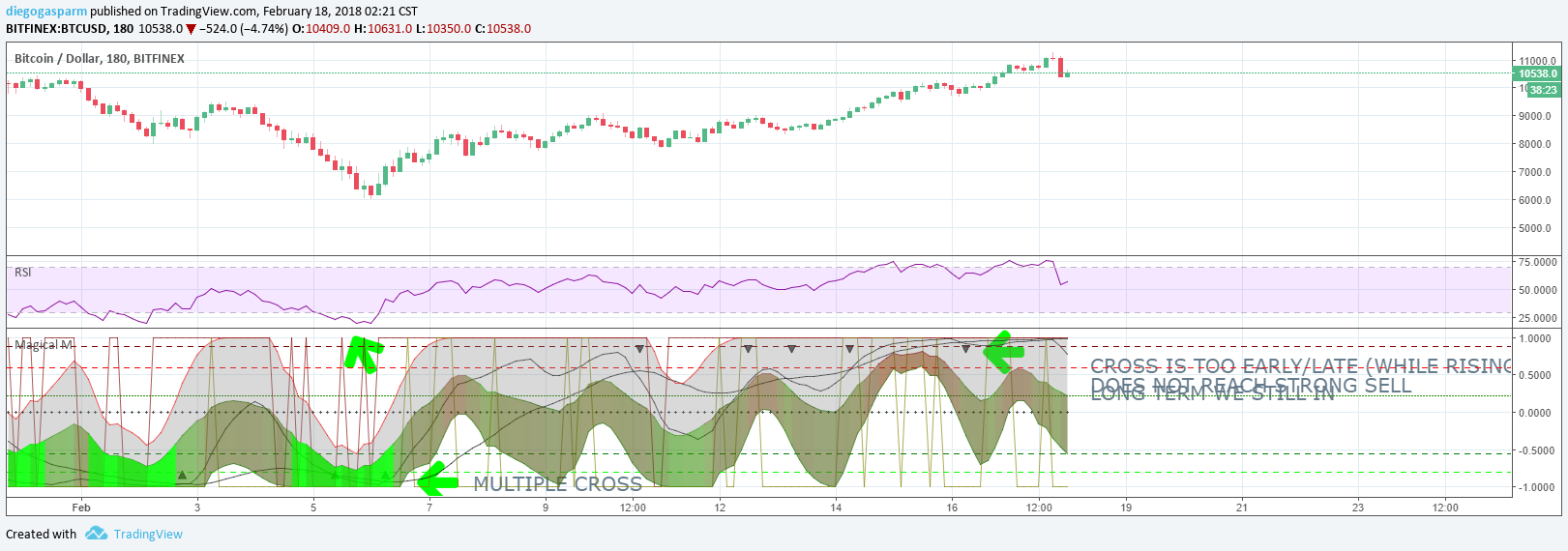Image resolution: width=1568 pixels, height=551 pixels.
Task: Click the date 23 on time axis
Action: pyautogui.click(x=1358, y=507)
